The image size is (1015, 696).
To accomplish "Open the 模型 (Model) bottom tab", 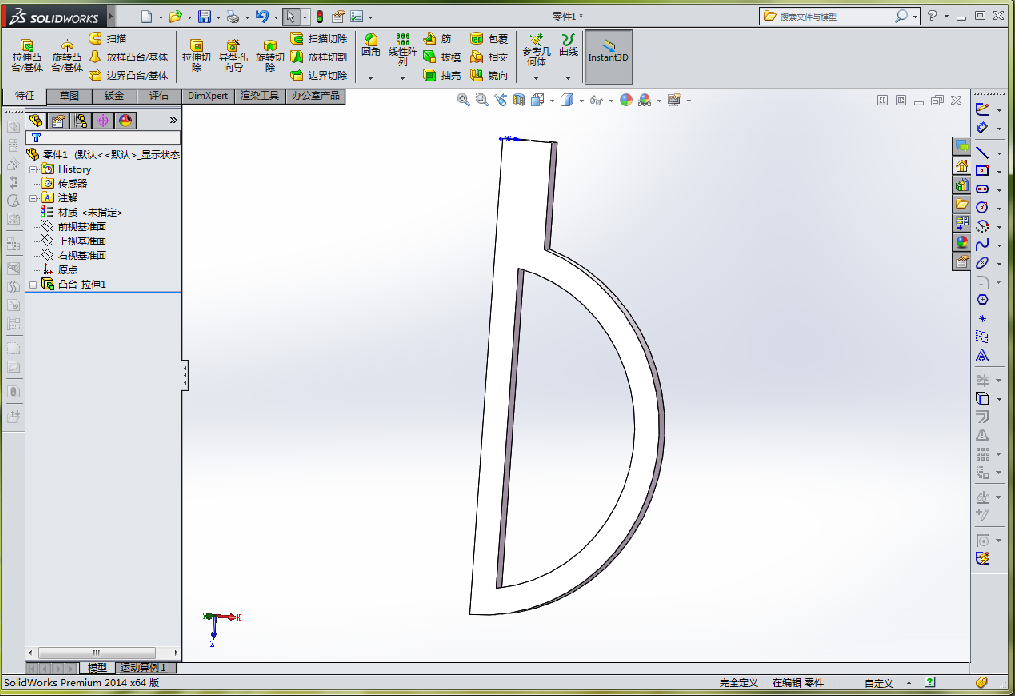I will click(x=97, y=668).
